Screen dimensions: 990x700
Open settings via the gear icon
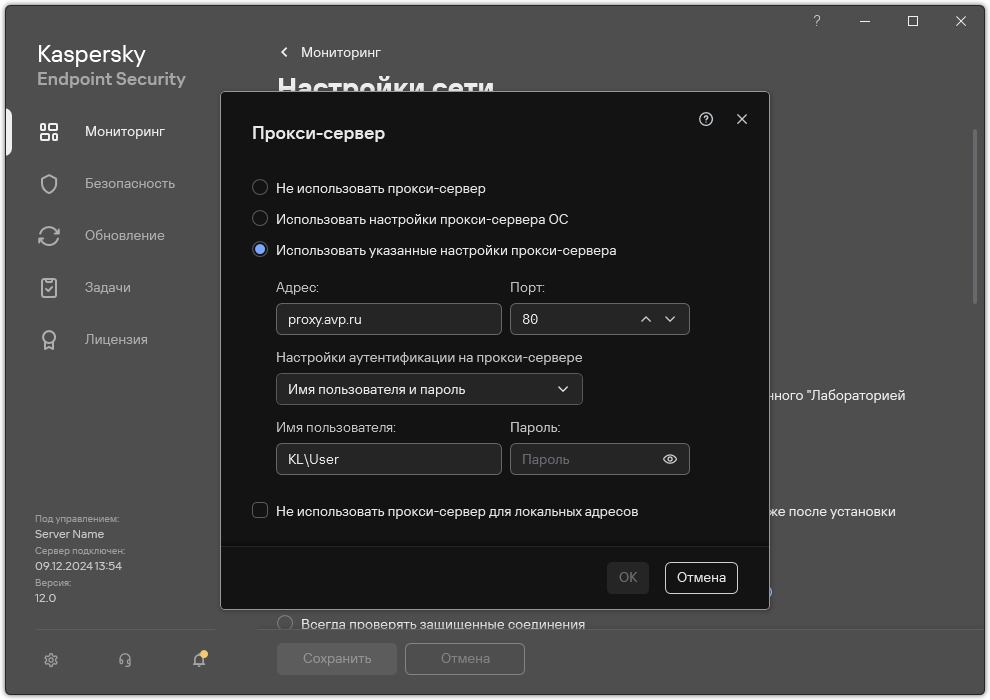coord(51,660)
